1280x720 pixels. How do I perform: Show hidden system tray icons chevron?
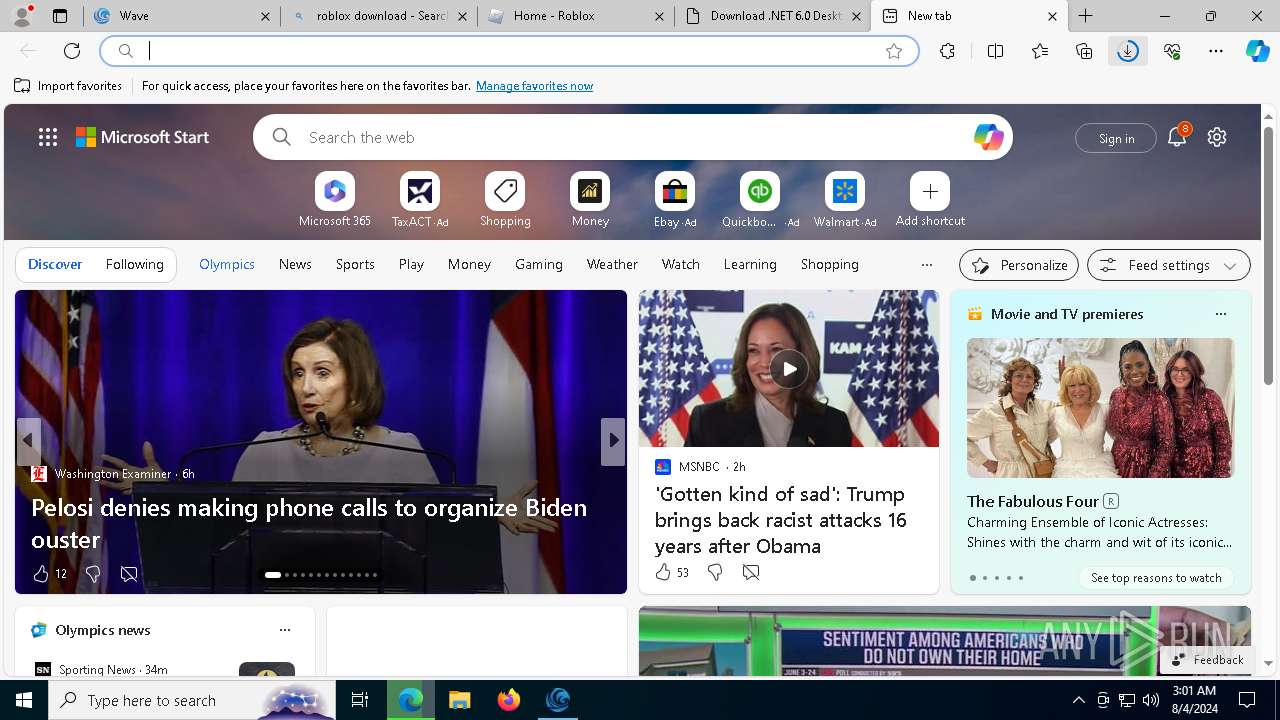tap(1078, 700)
